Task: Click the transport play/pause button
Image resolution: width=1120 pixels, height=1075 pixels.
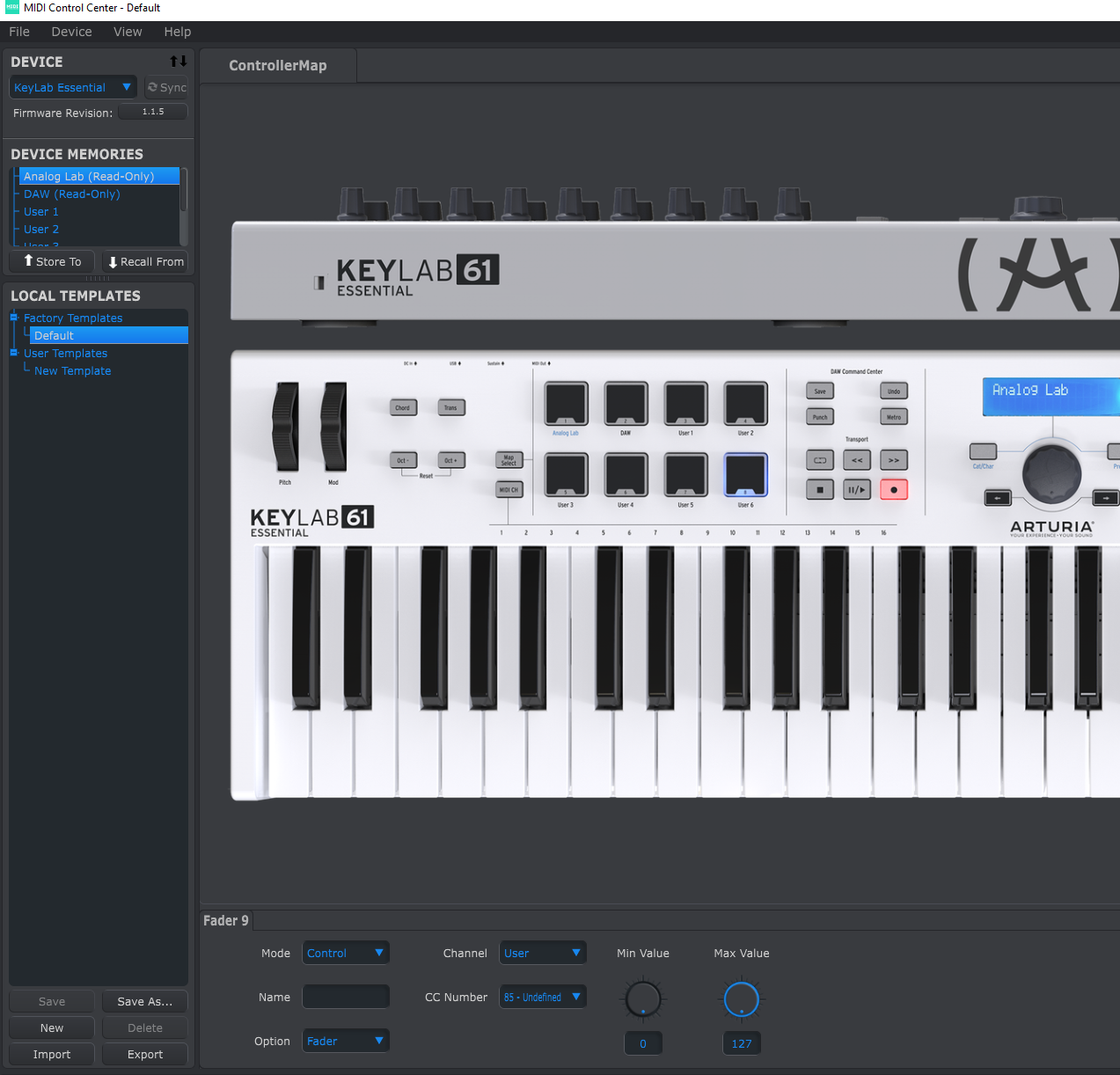Action: (857, 490)
